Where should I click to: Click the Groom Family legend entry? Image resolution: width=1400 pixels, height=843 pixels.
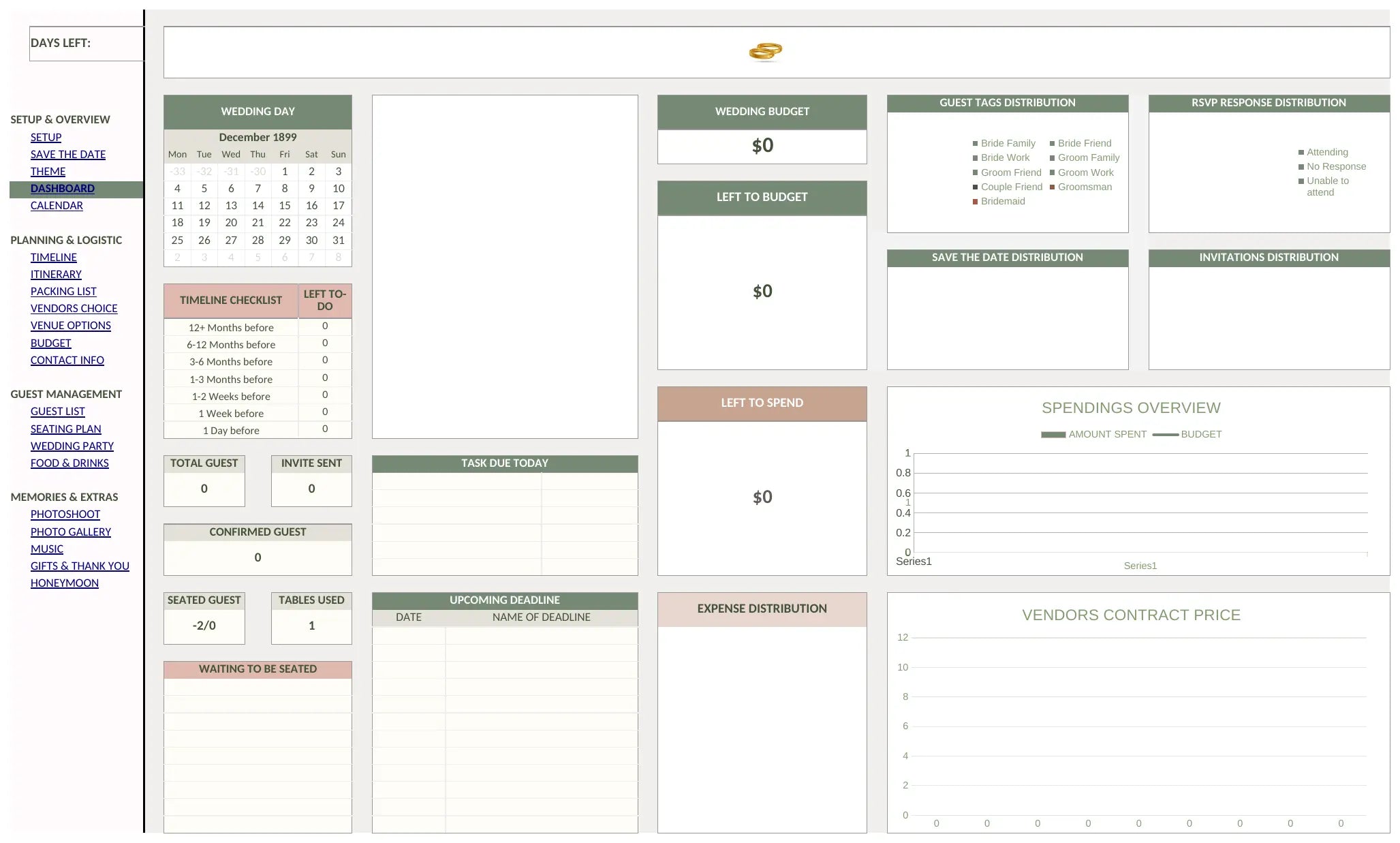click(x=1085, y=157)
